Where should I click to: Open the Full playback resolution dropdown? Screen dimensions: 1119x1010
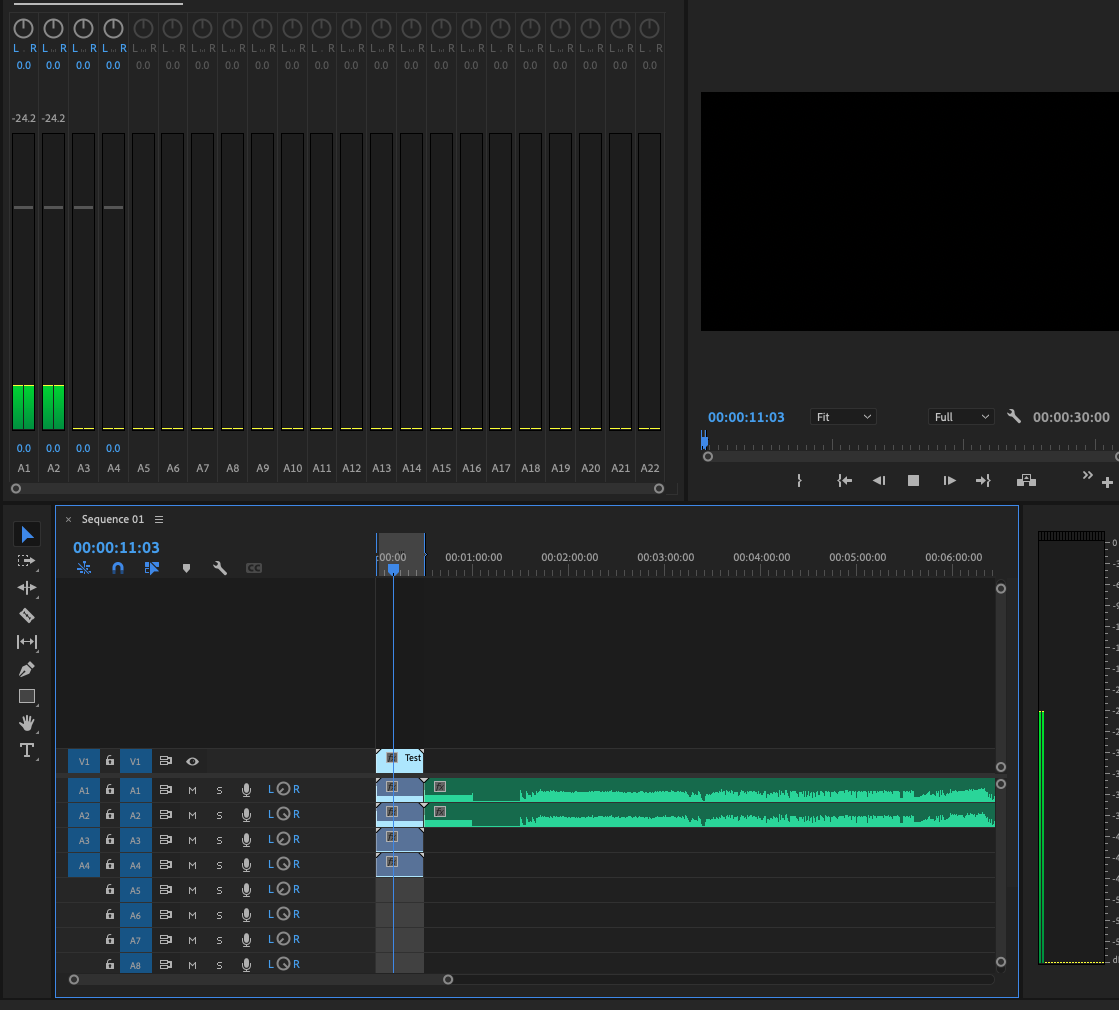pos(961,416)
